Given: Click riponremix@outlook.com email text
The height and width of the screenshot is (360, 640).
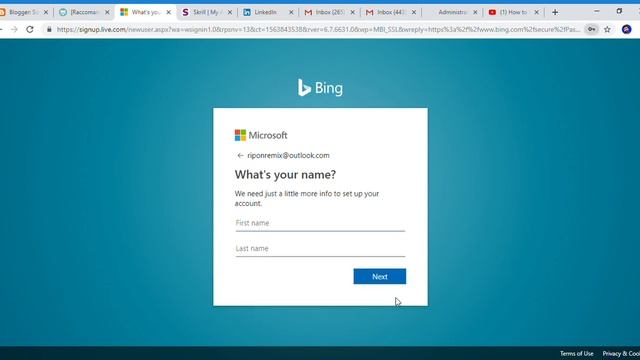Looking at the screenshot, I should [288, 156].
